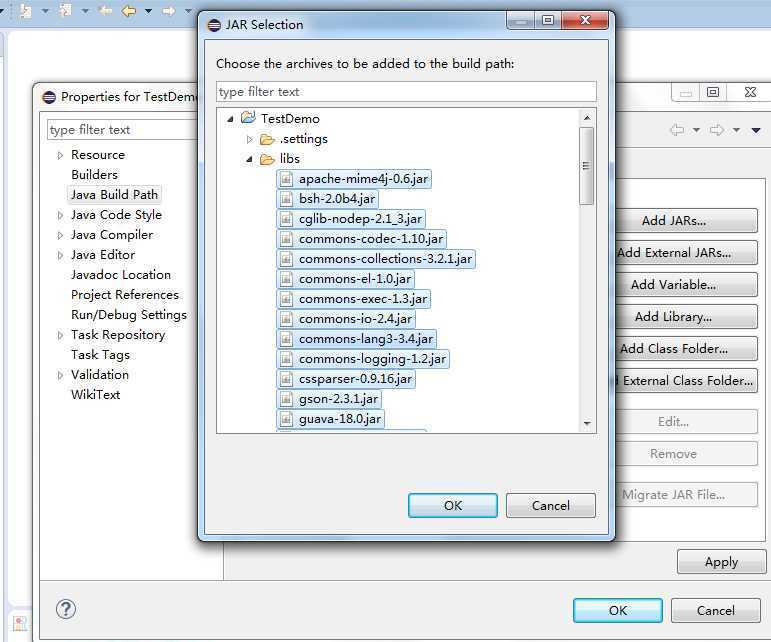Expand Task Repository node
The height and width of the screenshot is (642, 771).
pos(60,335)
